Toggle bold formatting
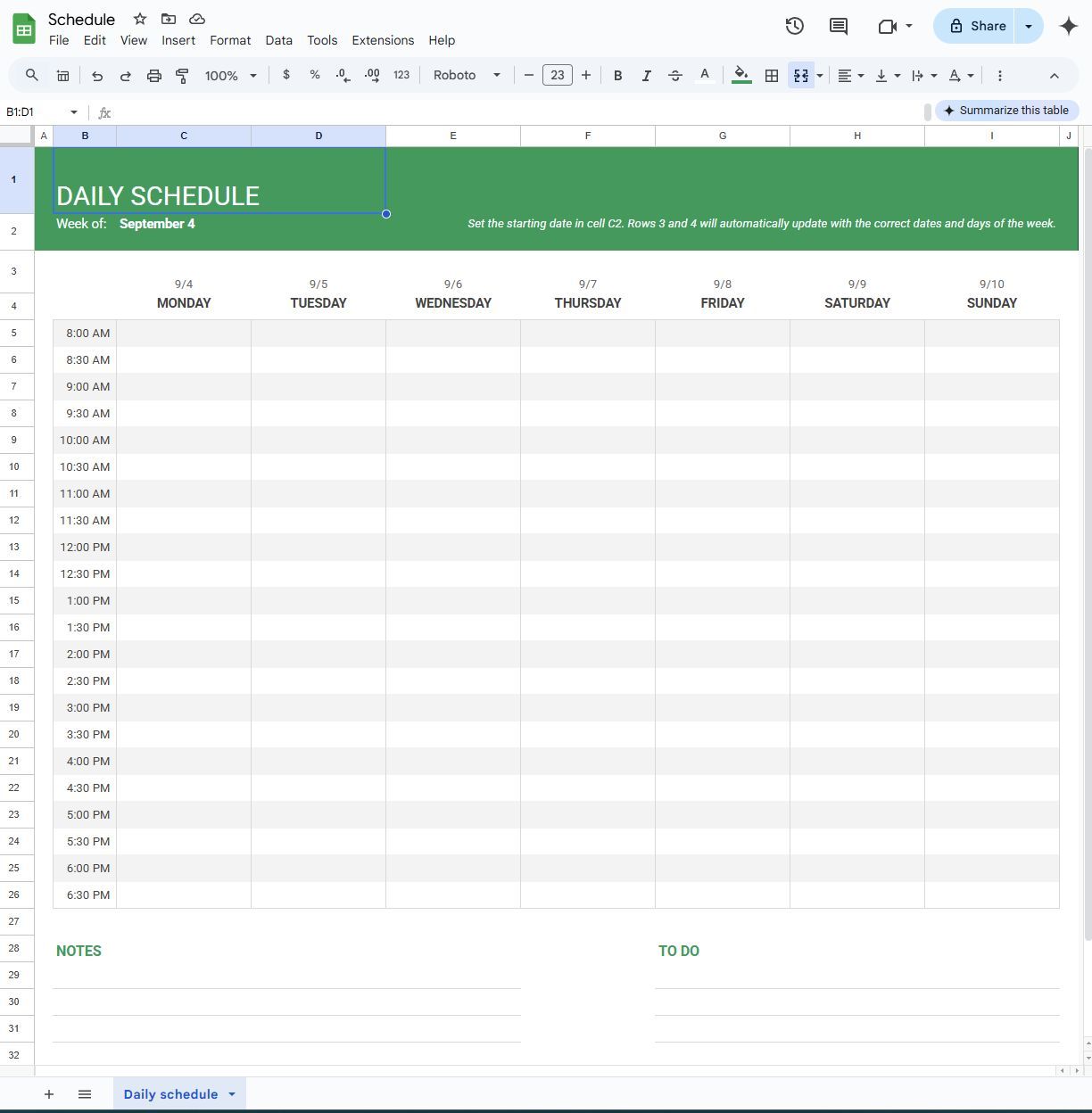The height and width of the screenshot is (1113, 1092). click(x=617, y=75)
